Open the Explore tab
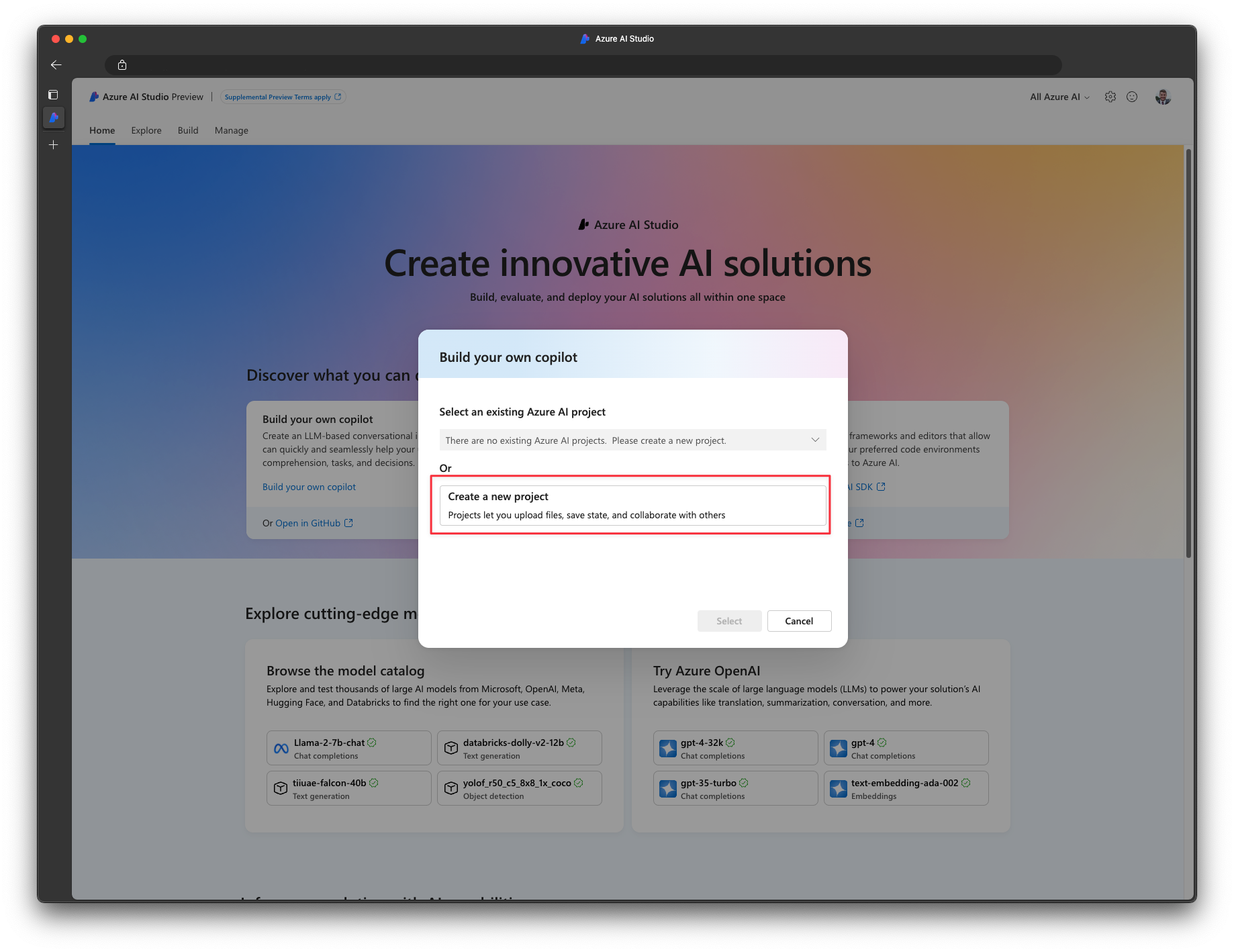Viewport: 1234px width, 952px height. click(146, 130)
